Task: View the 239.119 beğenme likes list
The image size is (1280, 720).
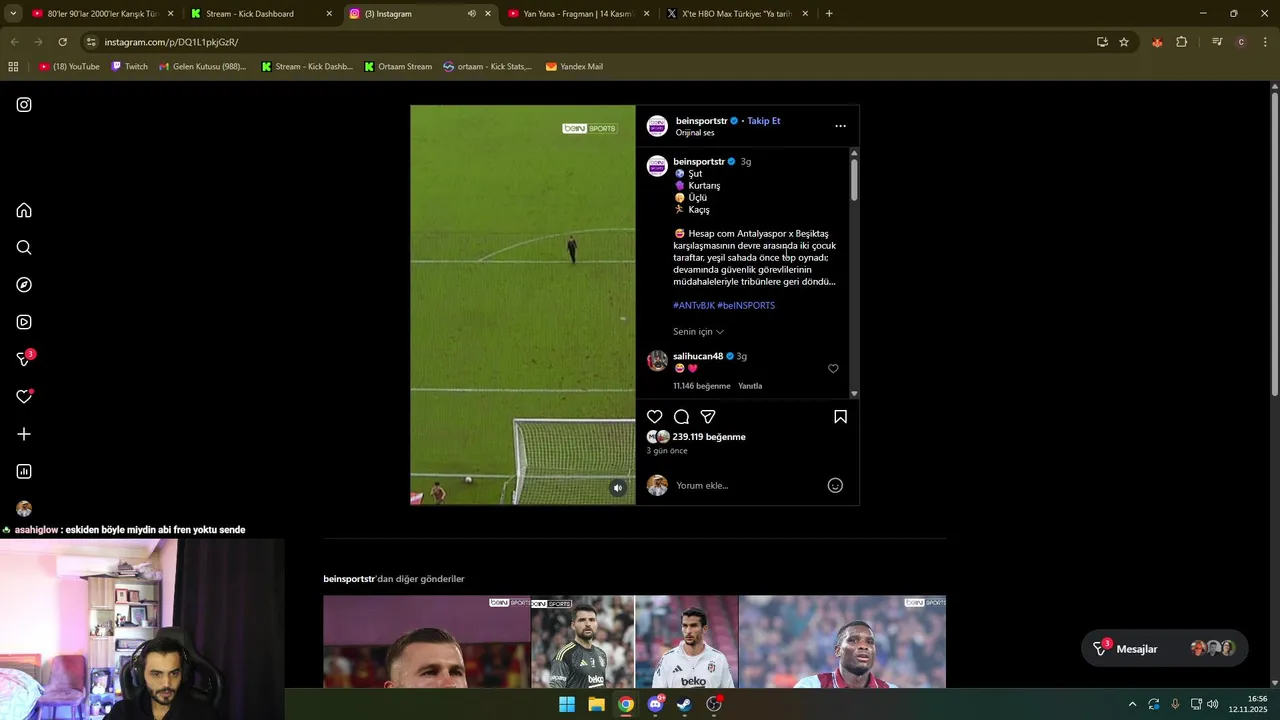Action: [x=709, y=437]
